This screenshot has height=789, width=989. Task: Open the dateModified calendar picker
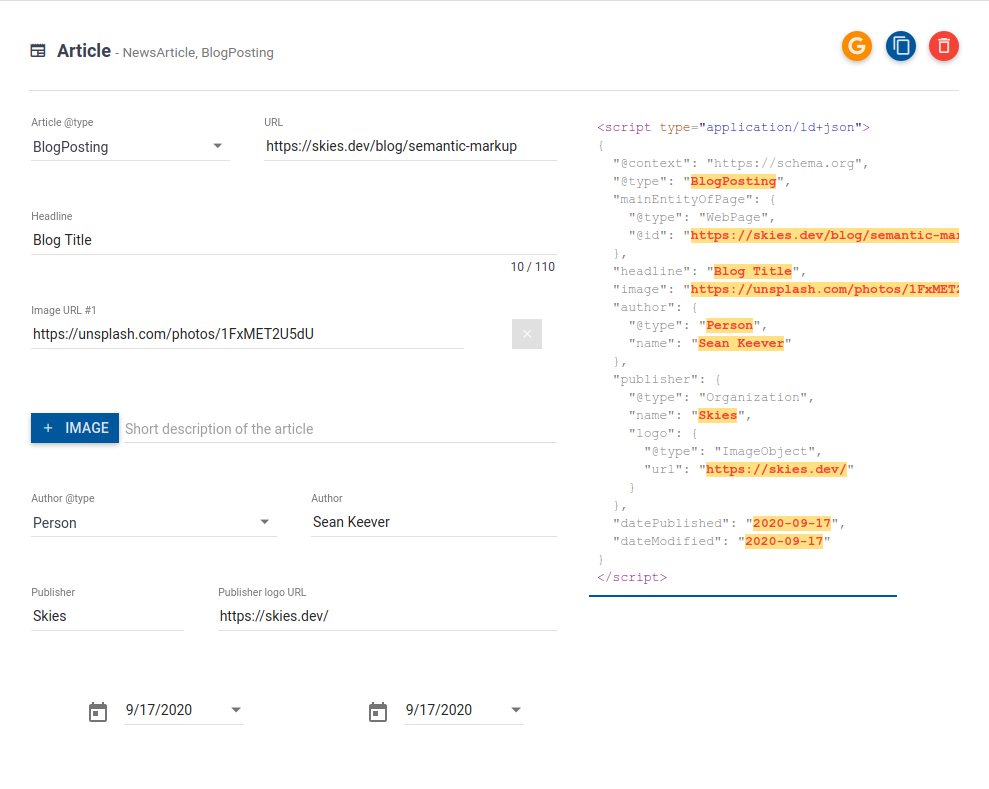(x=377, y=711)
